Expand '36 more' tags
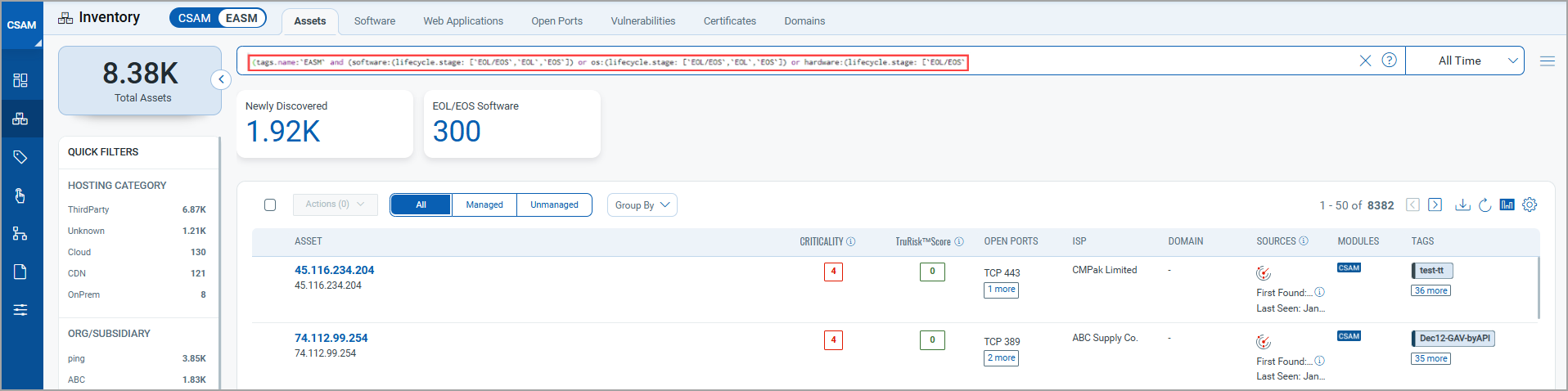 coord(1431,290)
